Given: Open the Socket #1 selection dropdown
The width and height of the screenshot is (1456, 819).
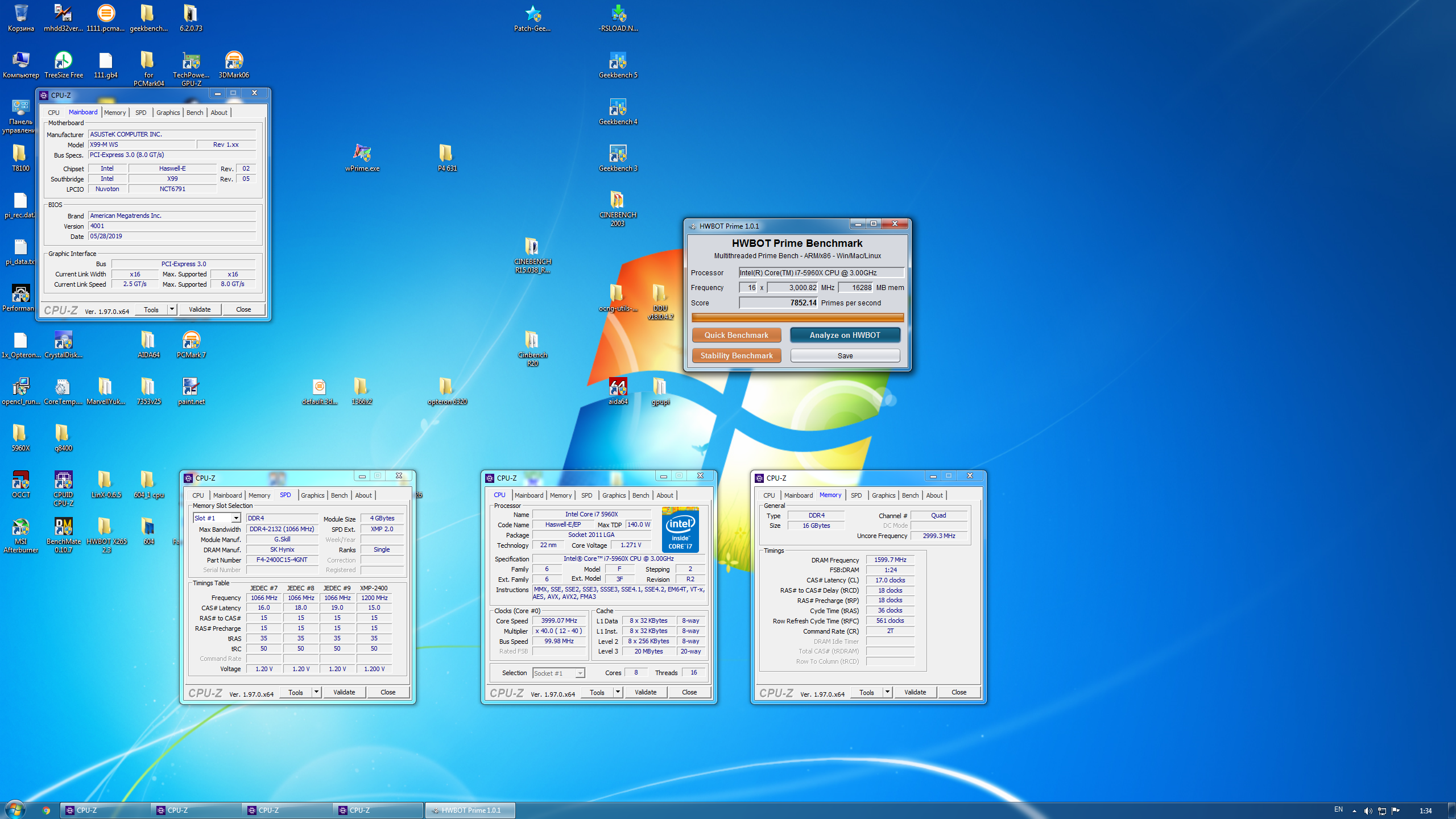Looking at the screenshot, I should point(559,673).
